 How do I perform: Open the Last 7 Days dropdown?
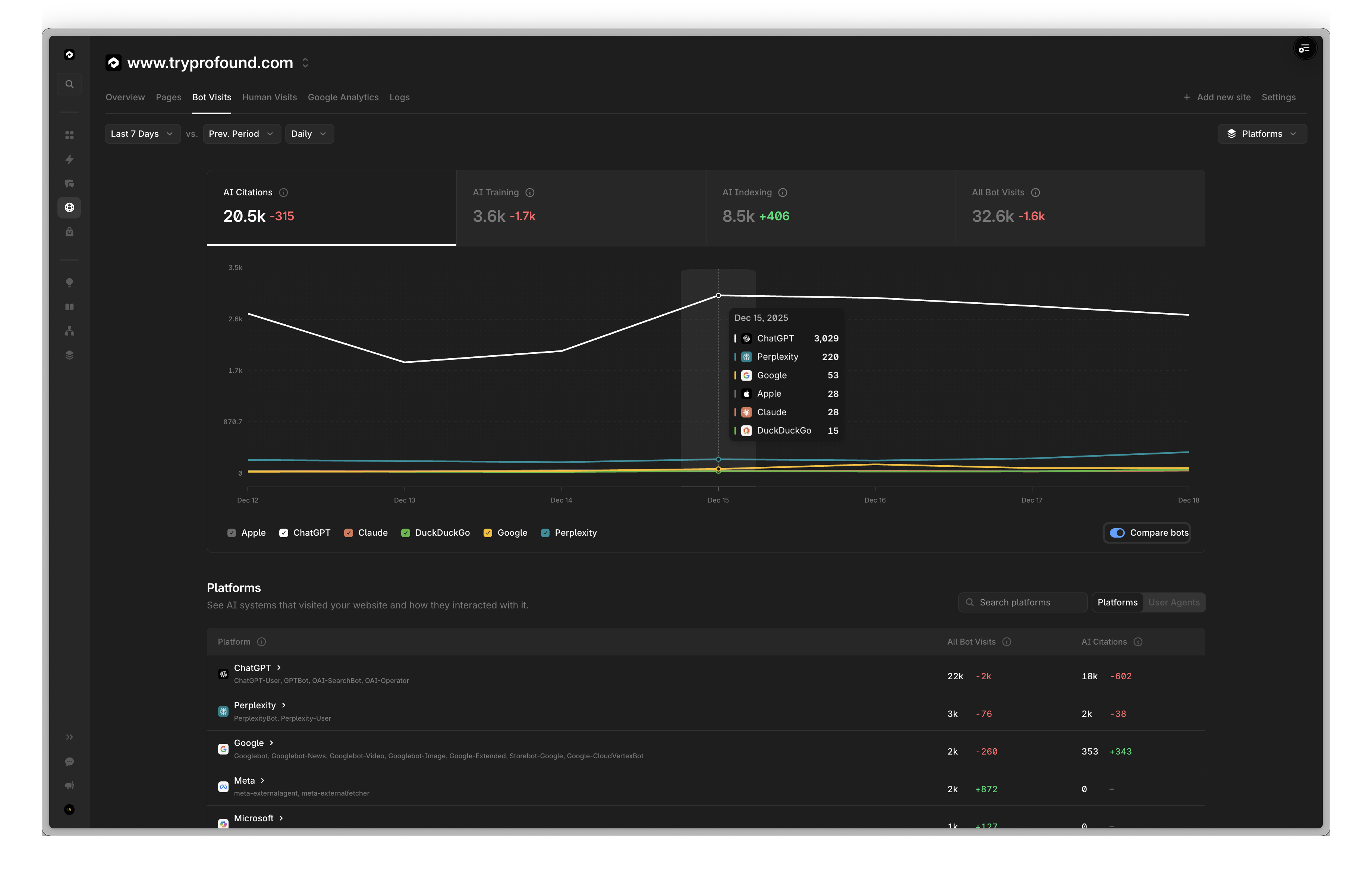[x=142, y=134]
